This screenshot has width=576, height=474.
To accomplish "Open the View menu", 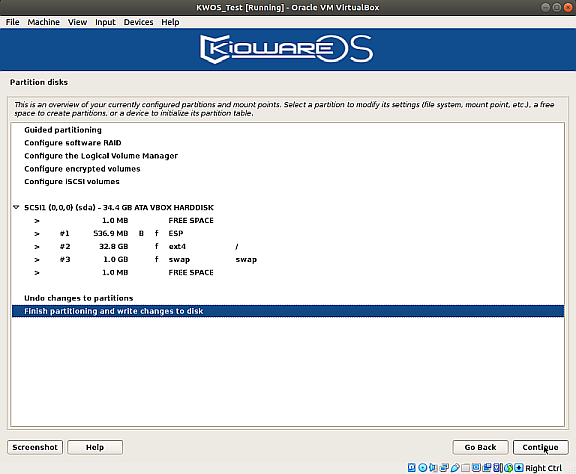I will pos(77,22).
